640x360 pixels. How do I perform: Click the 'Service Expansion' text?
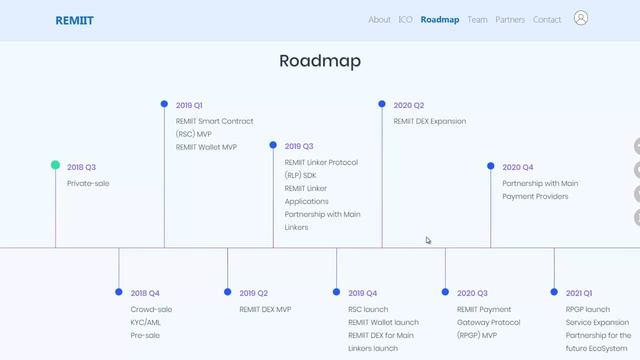597,322
